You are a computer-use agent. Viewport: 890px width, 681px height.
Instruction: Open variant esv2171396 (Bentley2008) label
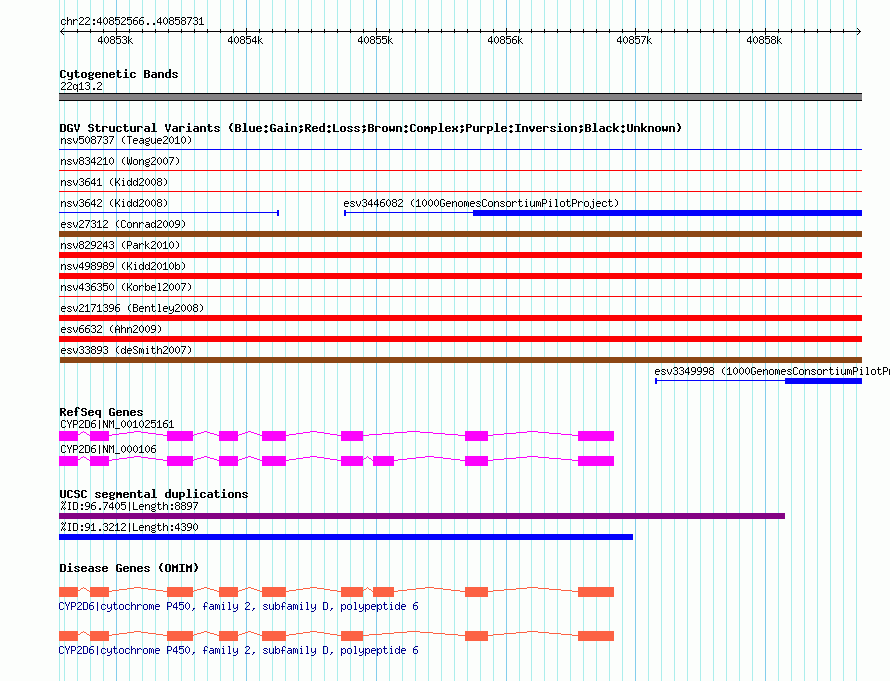pos(132,308)
